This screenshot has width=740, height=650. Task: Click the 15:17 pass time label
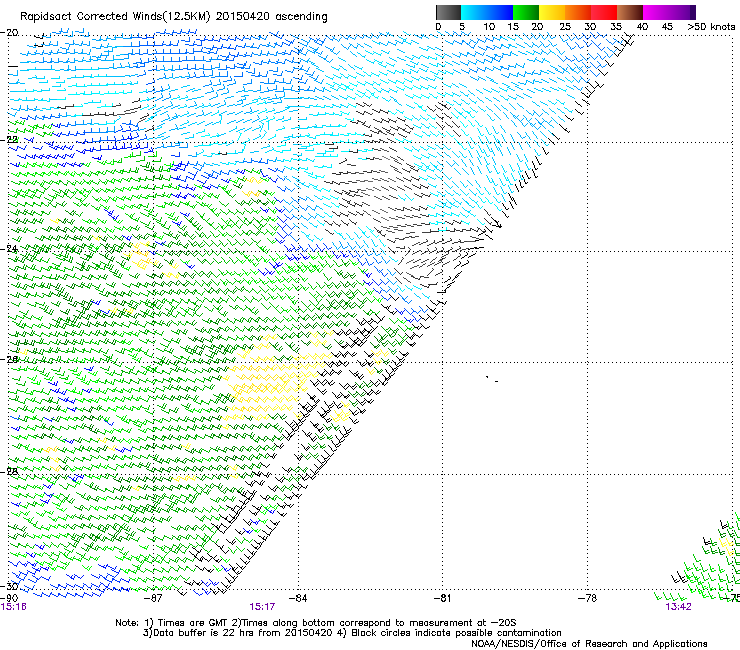tap(262, 607)
